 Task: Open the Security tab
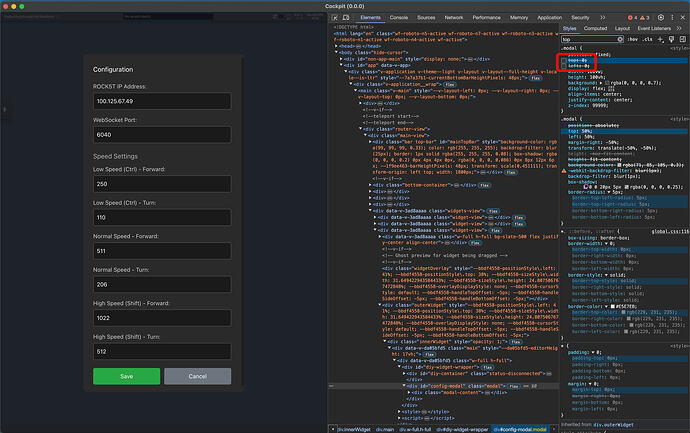[580, 18]
